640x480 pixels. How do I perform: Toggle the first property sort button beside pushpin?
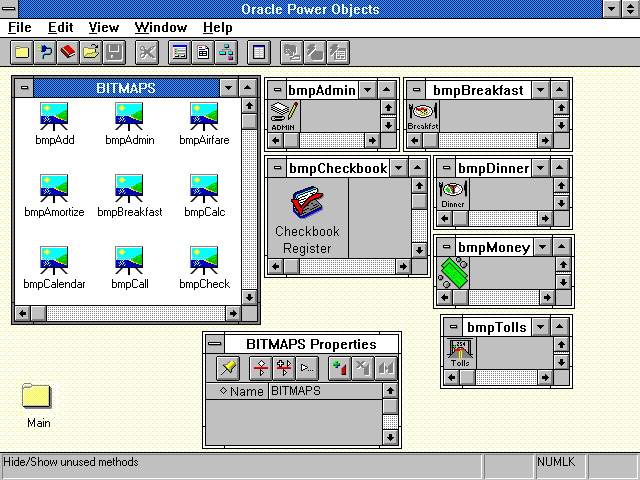(x=262, y=368)
